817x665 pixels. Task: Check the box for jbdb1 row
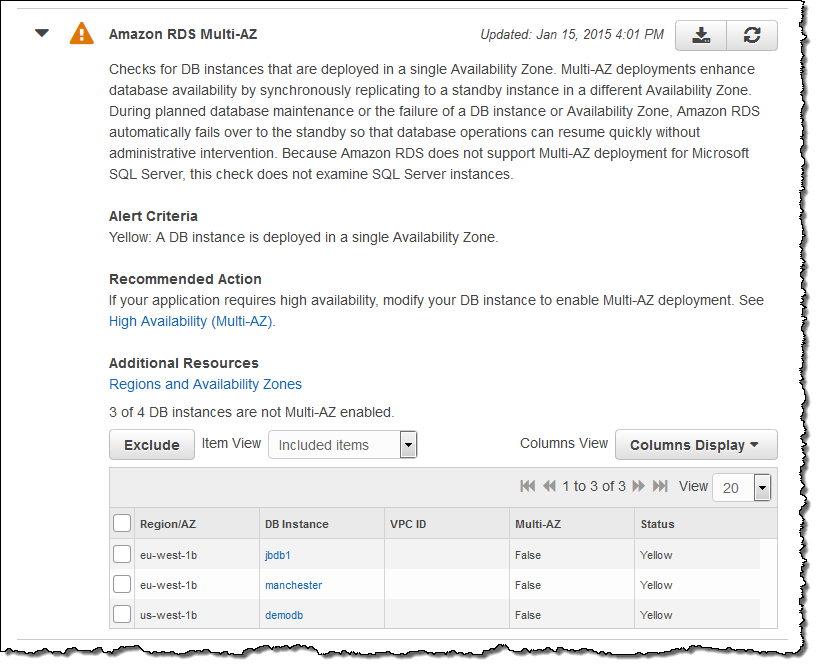(x=122, y=554)
